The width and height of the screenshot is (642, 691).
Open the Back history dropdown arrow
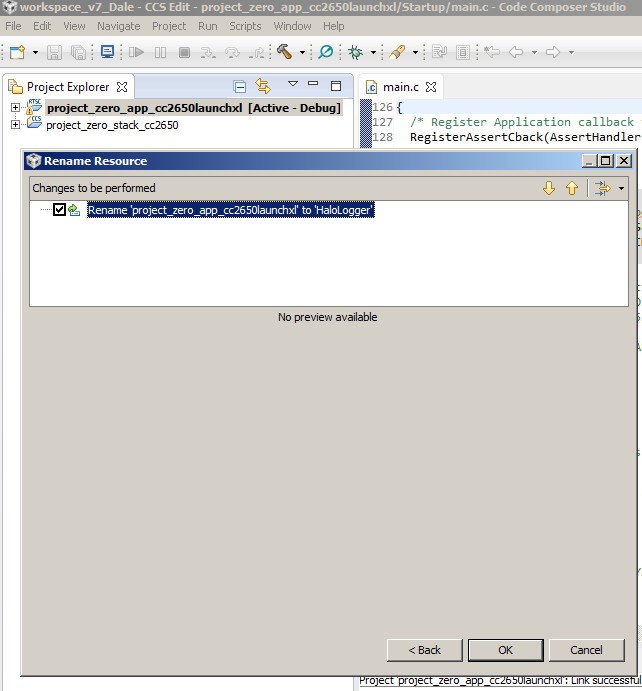coord(534,52)
